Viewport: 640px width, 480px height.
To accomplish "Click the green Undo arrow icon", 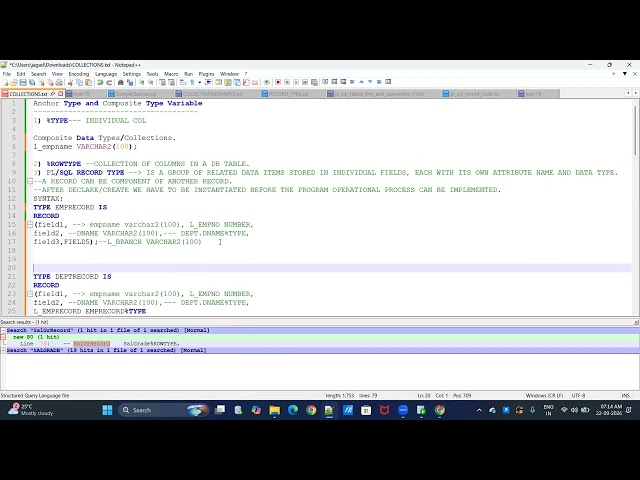I will click(x=100, y=82).
